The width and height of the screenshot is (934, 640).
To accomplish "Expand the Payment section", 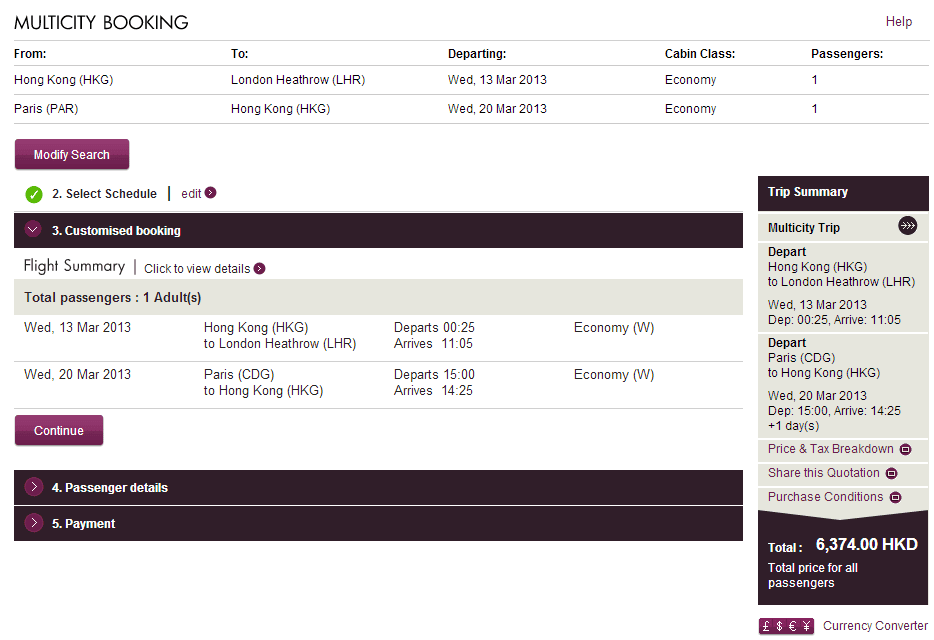I will [34, 523].
